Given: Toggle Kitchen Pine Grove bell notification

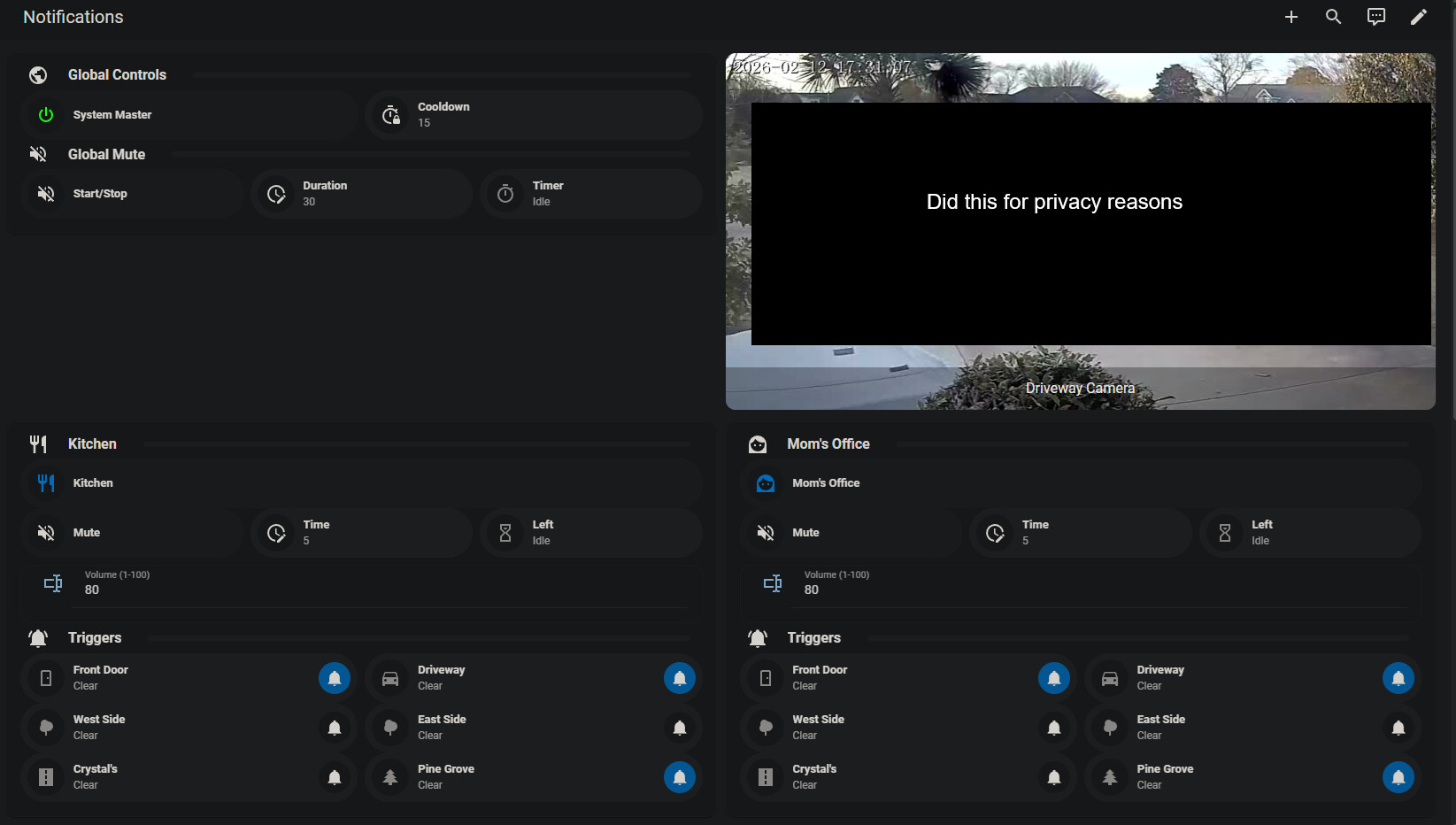Looking at the screenshot, I should click(x=680, y=778).
